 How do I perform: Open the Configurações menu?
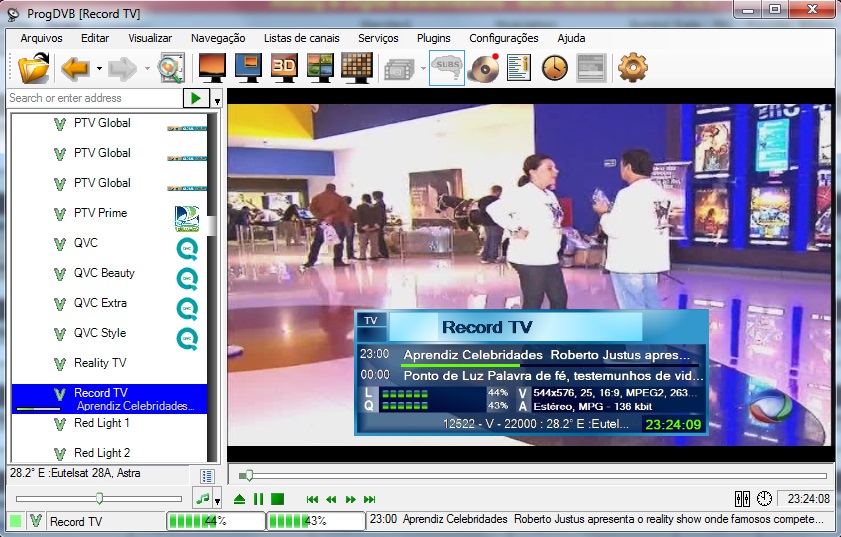[504, 38]
